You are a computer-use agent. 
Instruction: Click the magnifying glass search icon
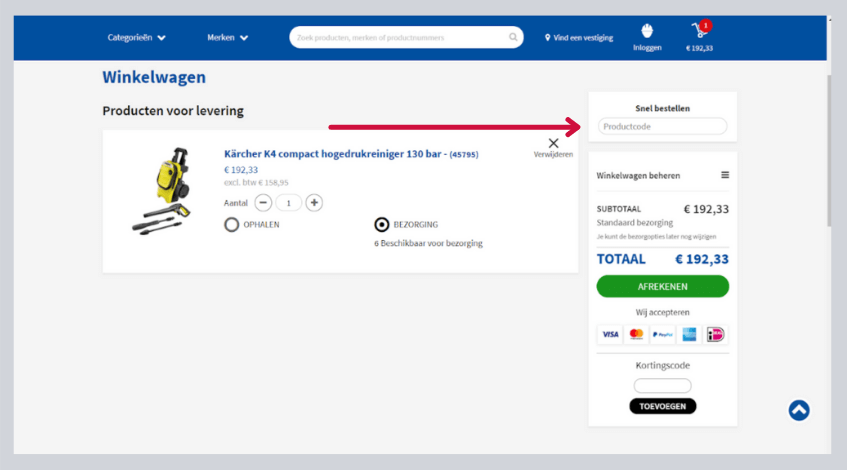(513, 37)
